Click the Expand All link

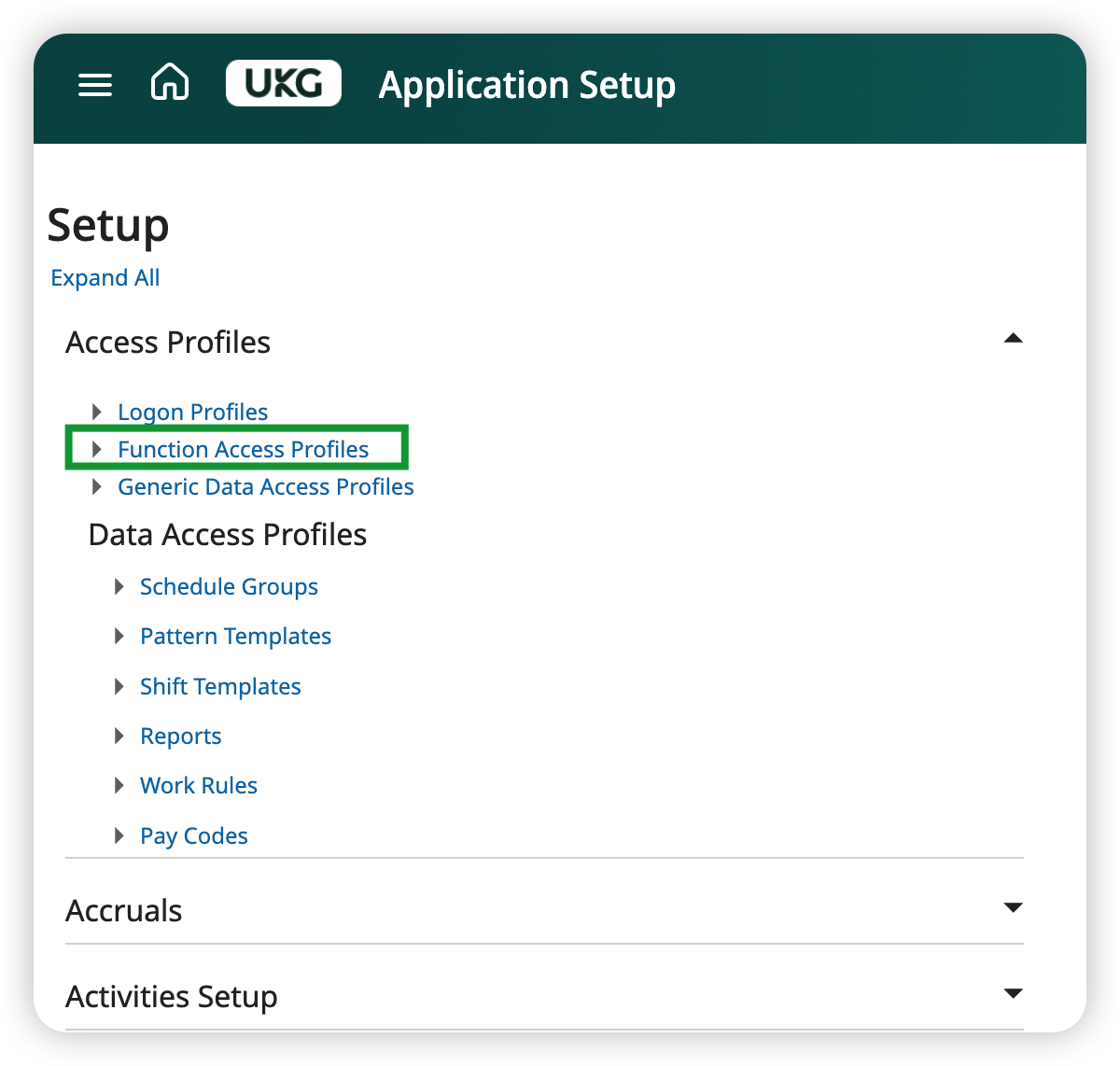pyautogui.click(x=105, y=278)
